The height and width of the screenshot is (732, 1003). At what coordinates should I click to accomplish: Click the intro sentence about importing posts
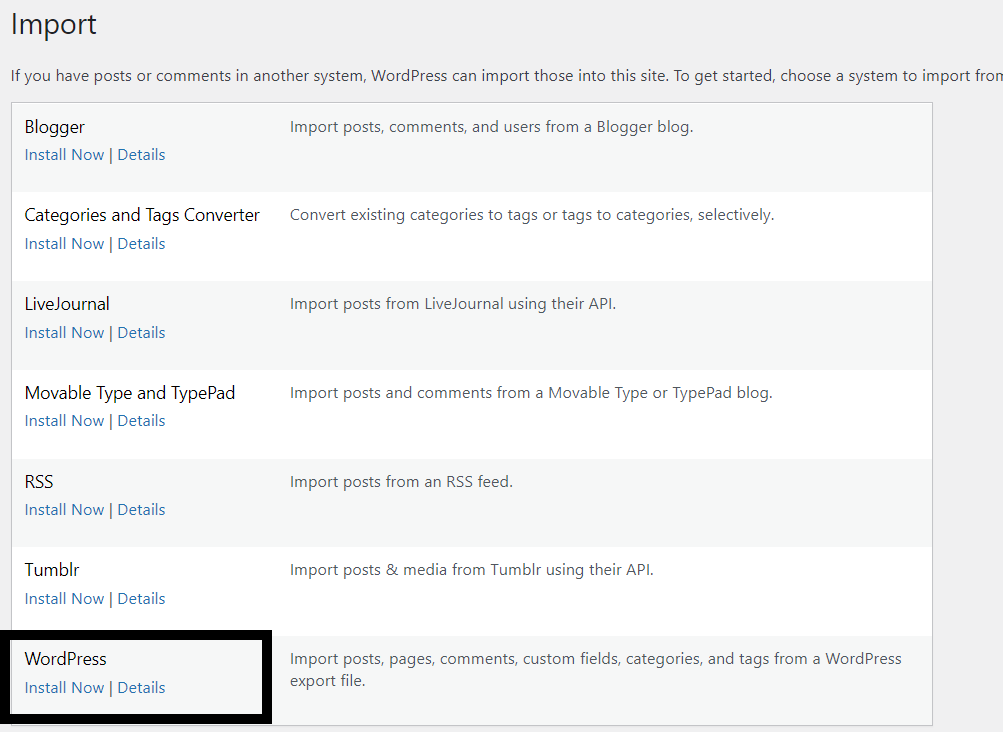coord(507,76)
